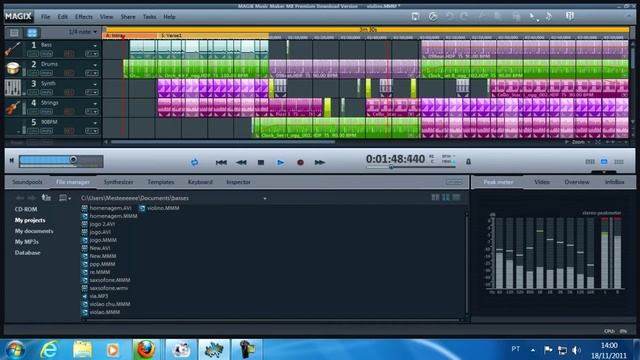Open the Drums track name dropdown arrow
This screenshot has height=360, width=640.
point(95,65)
